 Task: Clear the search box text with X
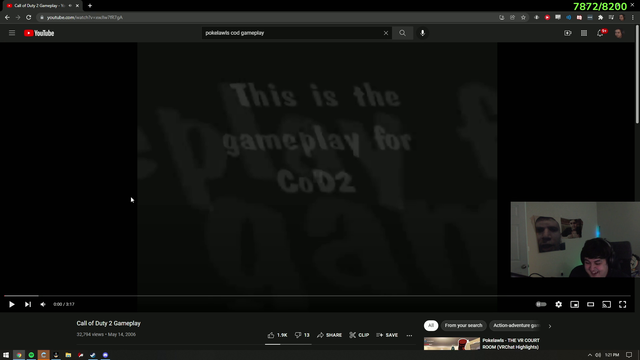pos(386,33)
